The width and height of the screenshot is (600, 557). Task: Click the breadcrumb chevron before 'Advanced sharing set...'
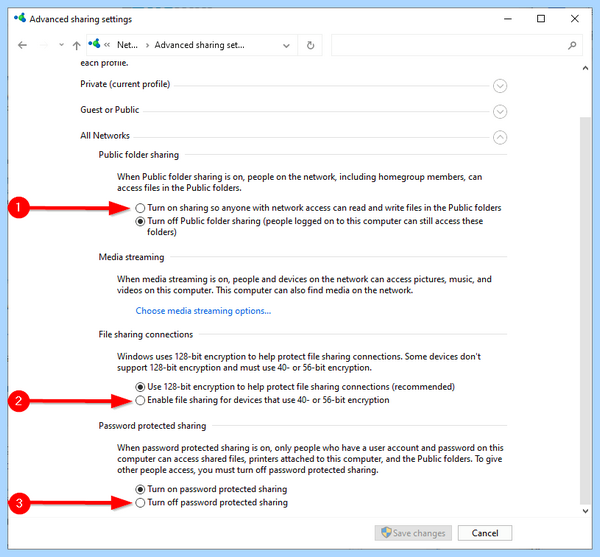point(147,46)
